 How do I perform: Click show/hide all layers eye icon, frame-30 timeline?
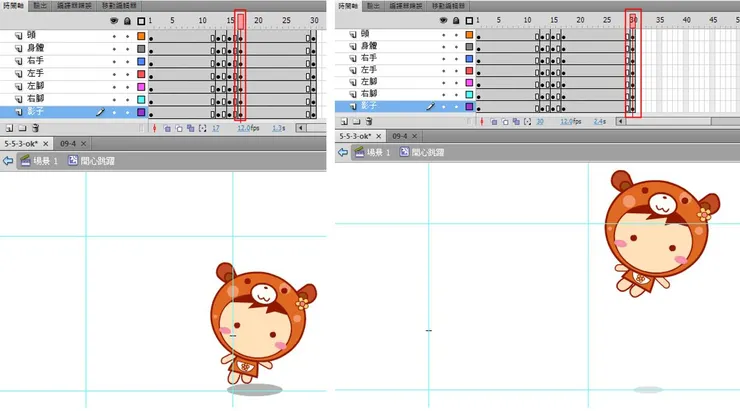click(x=443, y=20)
